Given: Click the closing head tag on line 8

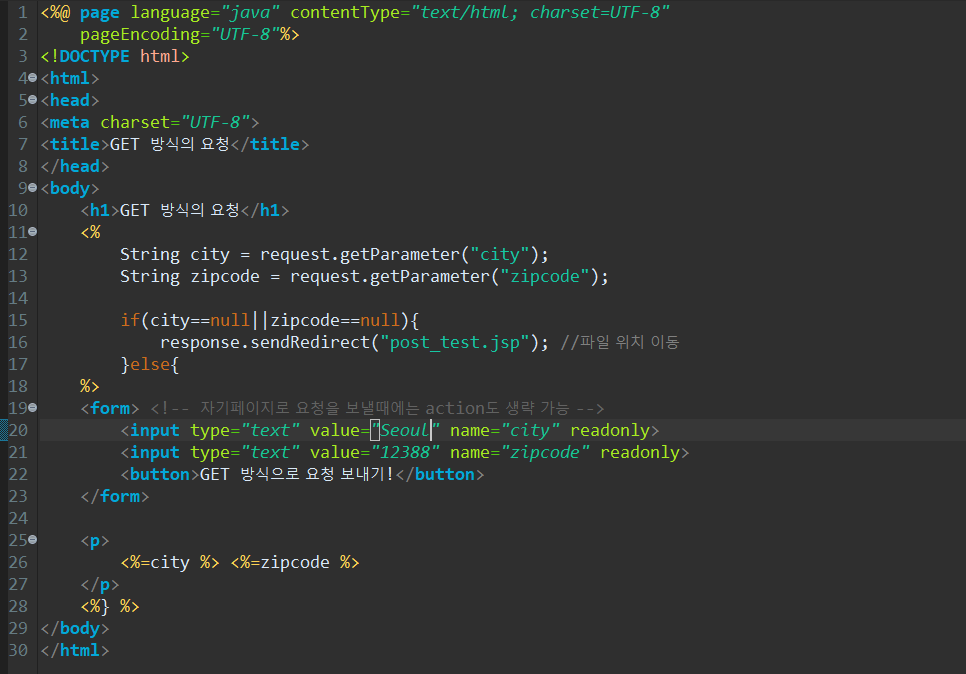Looking at the screenshot, I should point(75,166).
